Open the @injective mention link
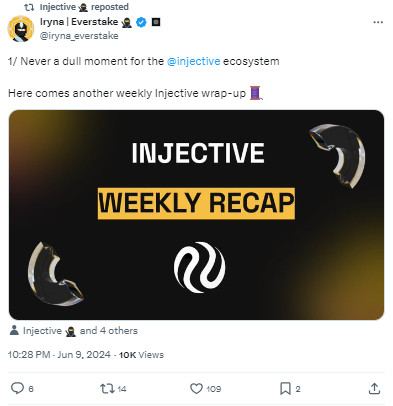 (193, 61)
